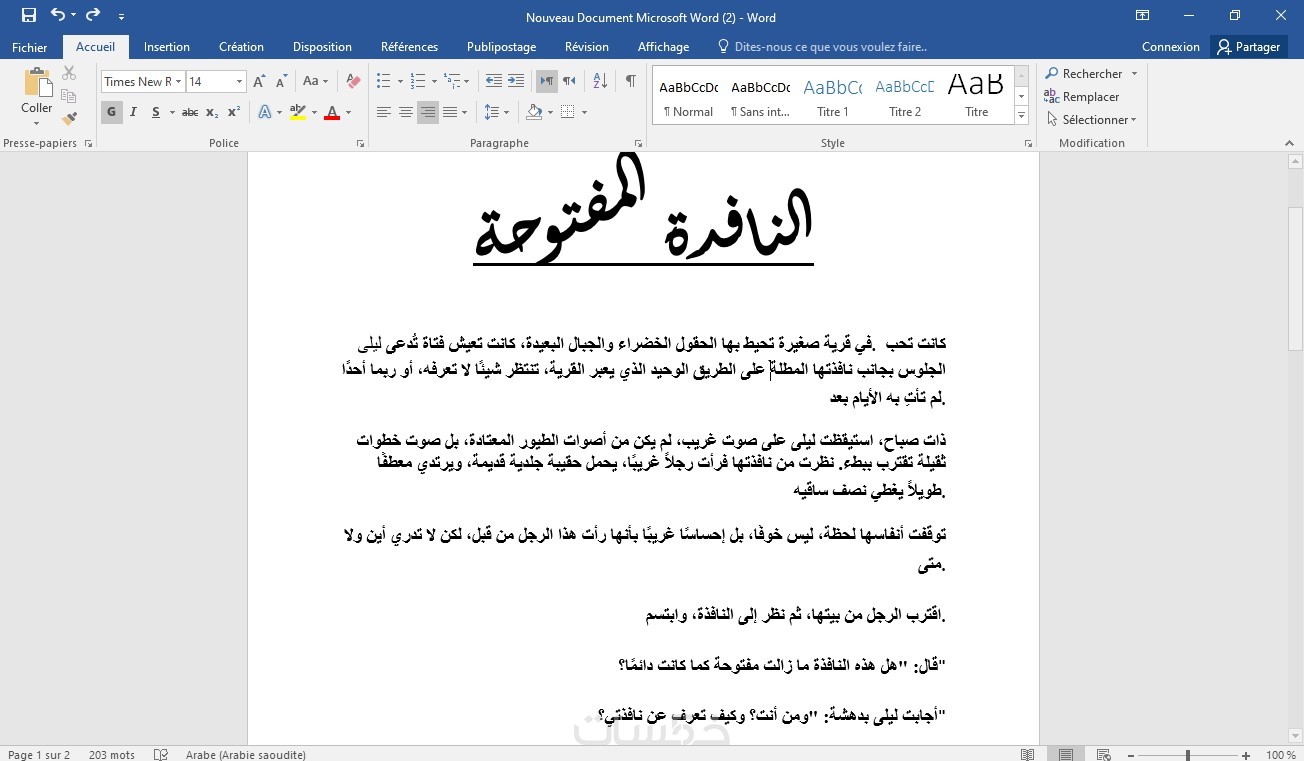
Task: Click the bullet list icon
Action: pyautogui.click(x=383, y=81)
